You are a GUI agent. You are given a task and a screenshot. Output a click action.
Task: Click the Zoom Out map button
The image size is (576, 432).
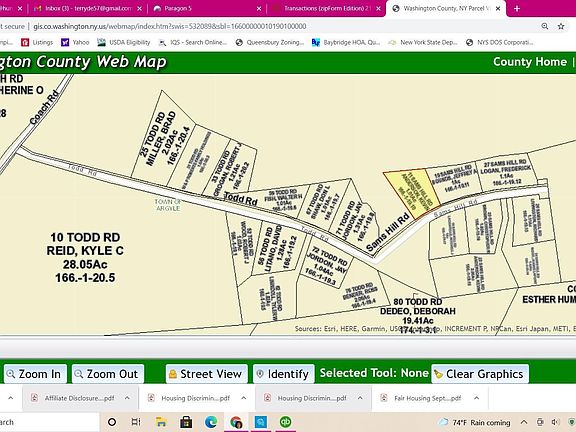tap(108, 374)
